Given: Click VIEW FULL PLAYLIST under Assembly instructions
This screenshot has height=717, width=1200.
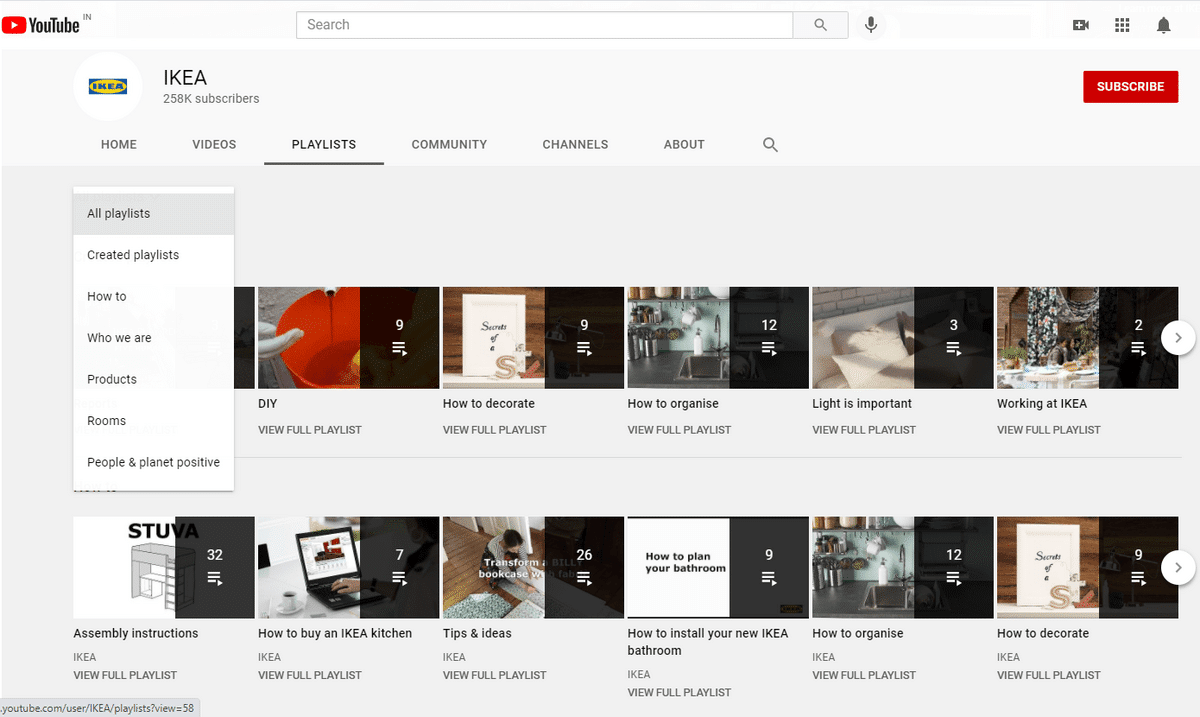Looking at the screenshot, I should click(x=125, y=676).
